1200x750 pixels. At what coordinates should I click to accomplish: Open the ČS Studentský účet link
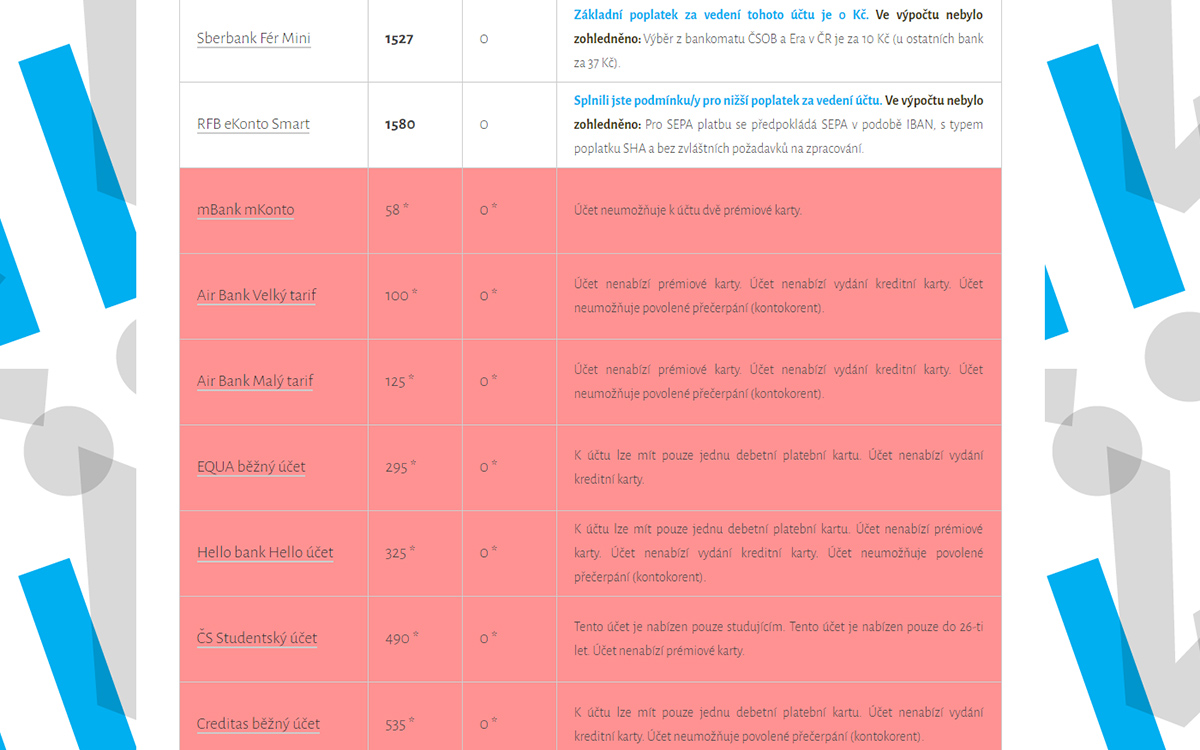(257, 638)
